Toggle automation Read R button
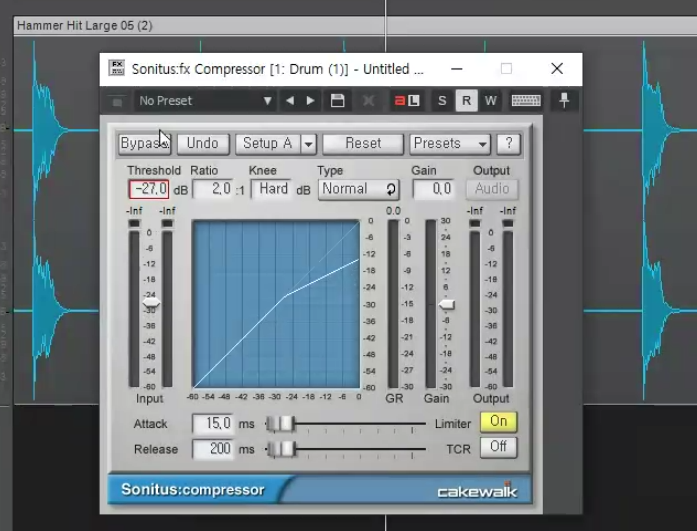 pos(466,101)
